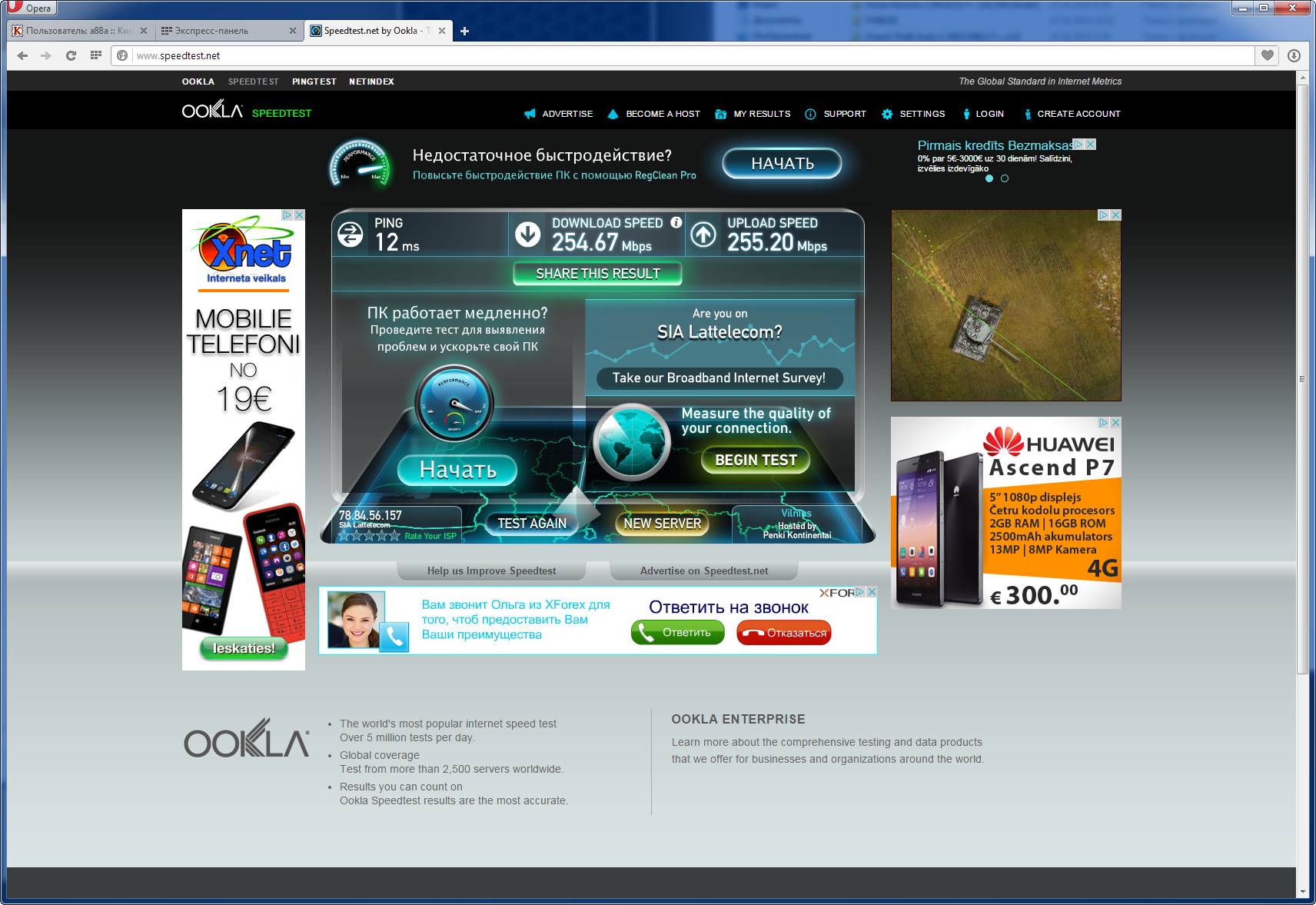The width and height of the screenshot is (1316, 905).
Task: Click the red Отказаться button in XForex ad
Action: pyautogui.click(x=784, y=633)
